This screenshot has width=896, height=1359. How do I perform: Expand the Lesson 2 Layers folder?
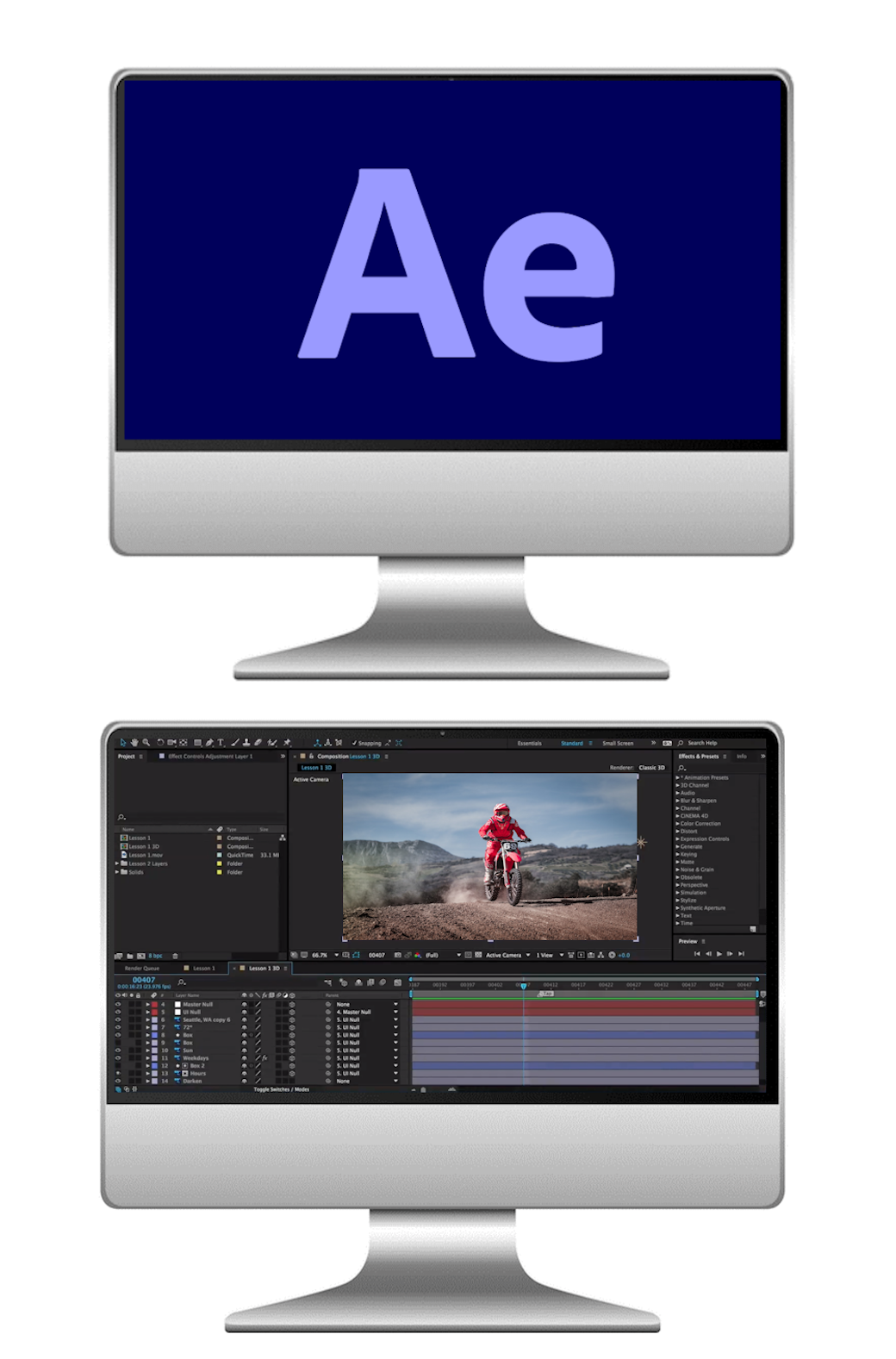pos(117,863)
